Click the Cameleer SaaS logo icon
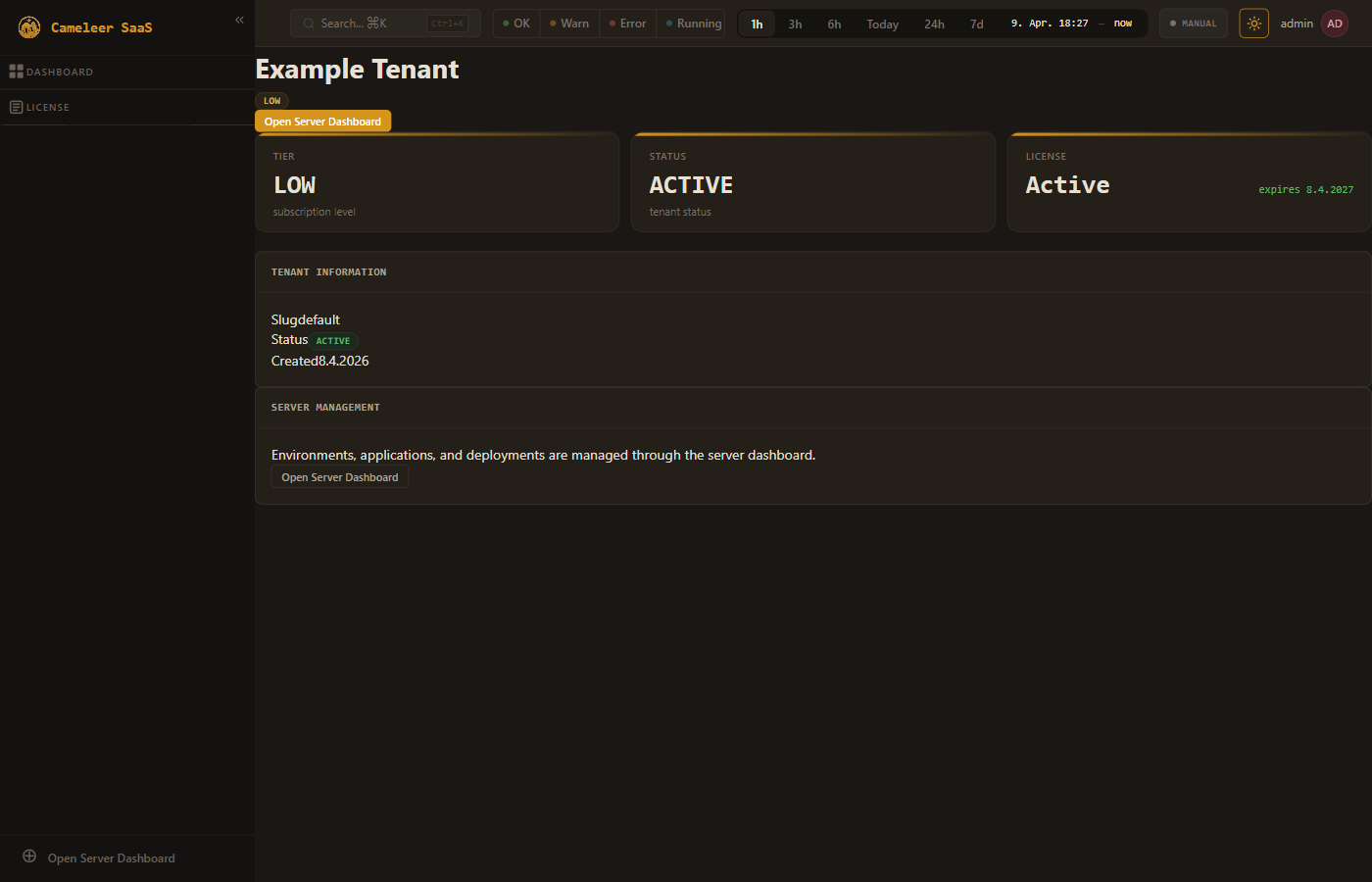1372x882 pixels. [x=29, y=27]
